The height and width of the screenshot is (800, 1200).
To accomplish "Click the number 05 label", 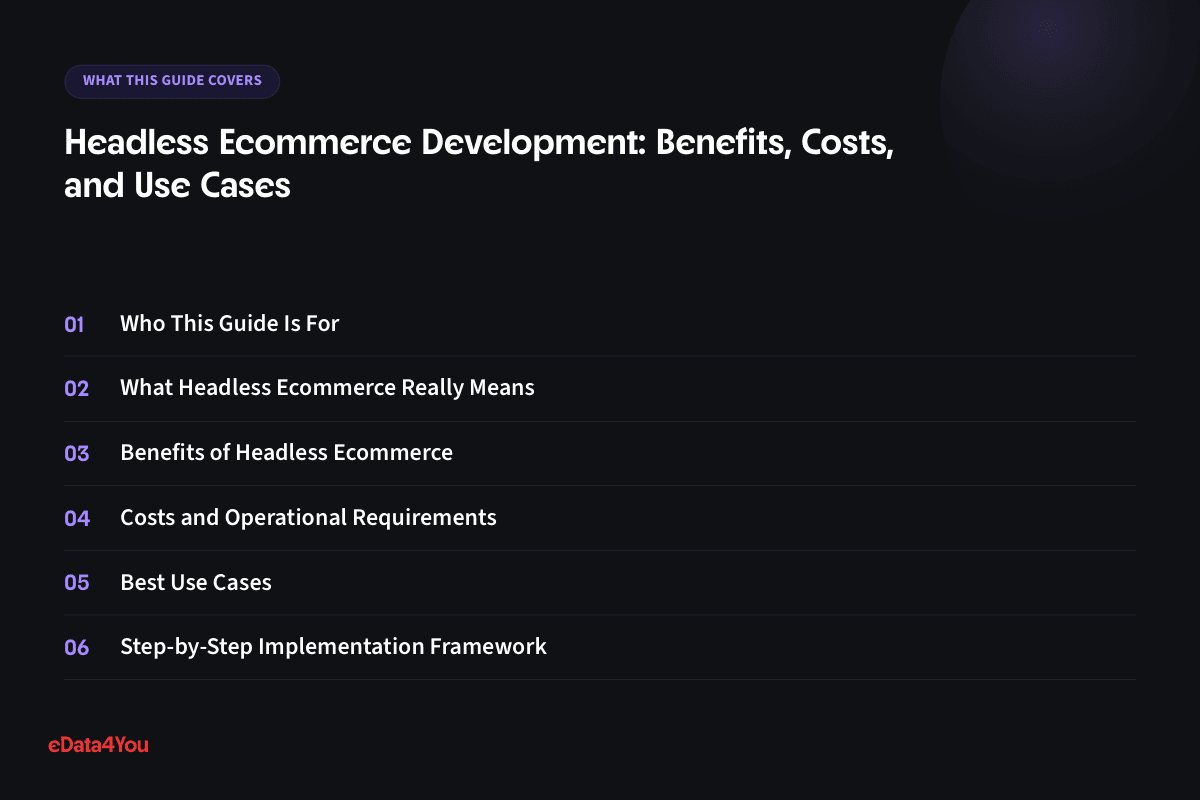I will coord(77,583).
